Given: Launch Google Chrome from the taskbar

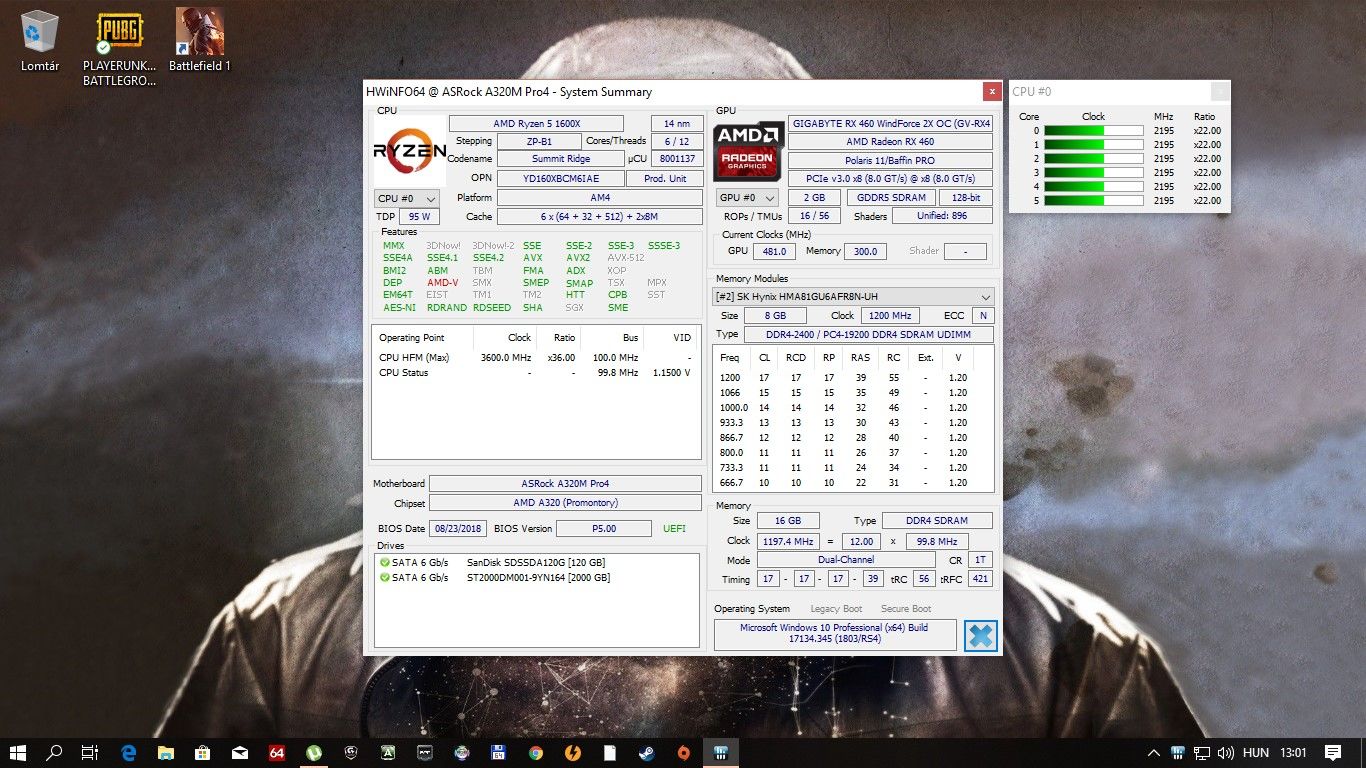Looking at the screenshot, I should coord(535,753).
